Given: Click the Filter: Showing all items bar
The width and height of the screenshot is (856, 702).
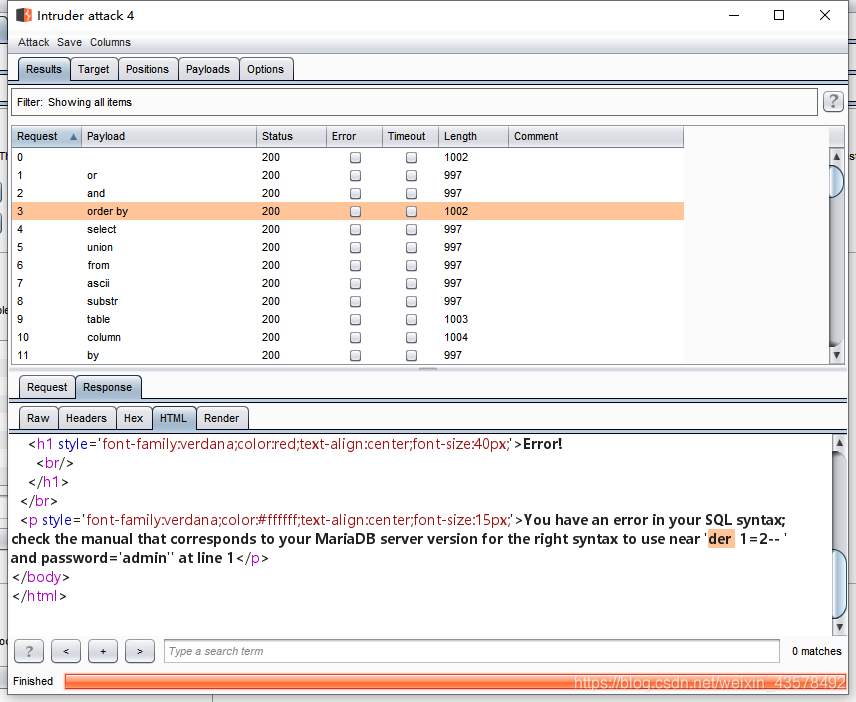Looking at the screenshot, I should [x=414, y=102].
